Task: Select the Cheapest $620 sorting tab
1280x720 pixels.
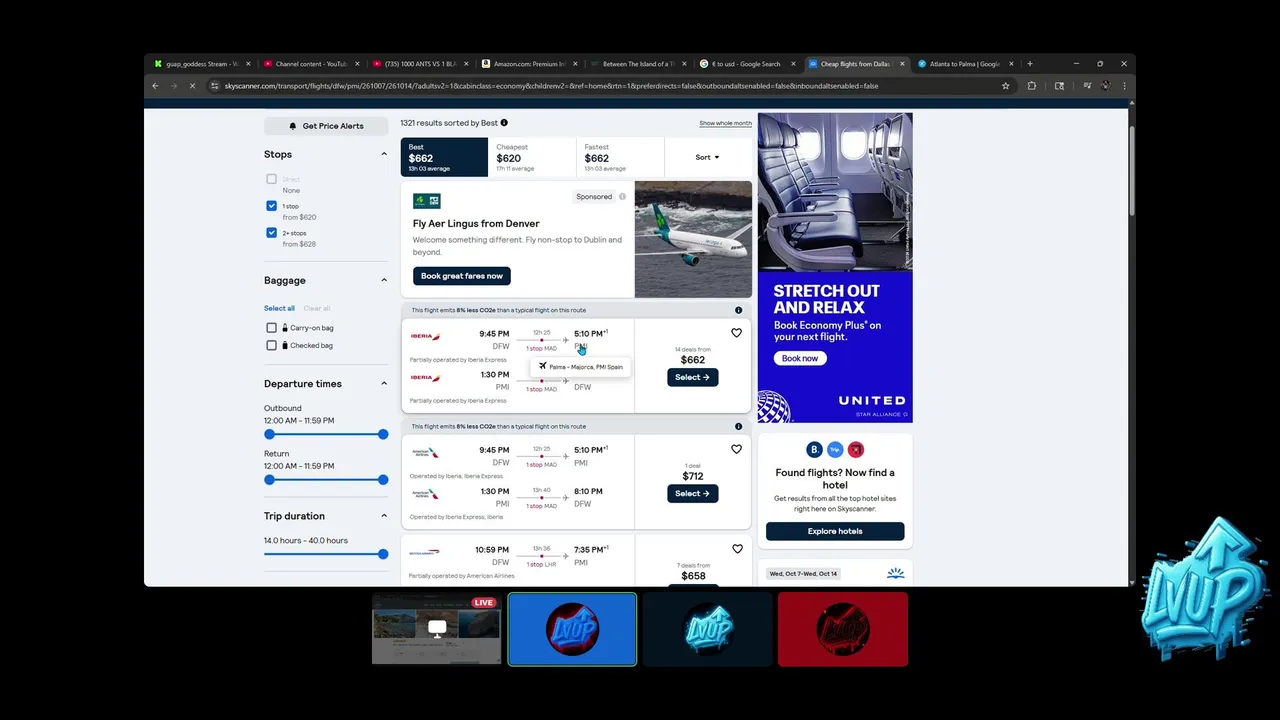Action: [532, 157]
